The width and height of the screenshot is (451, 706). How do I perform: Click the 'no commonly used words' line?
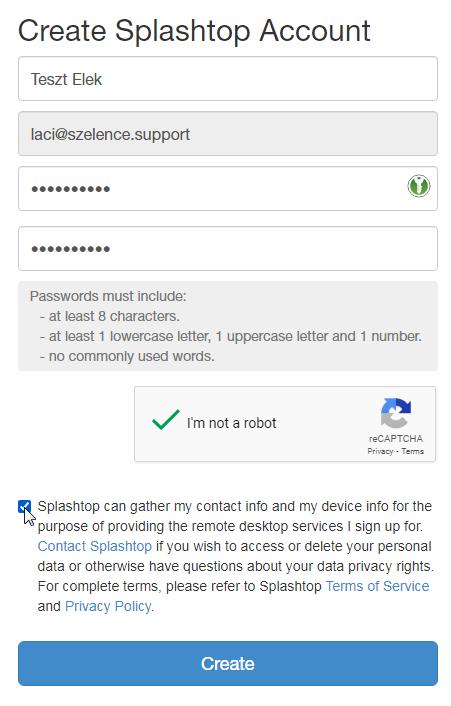click(127, 356)
